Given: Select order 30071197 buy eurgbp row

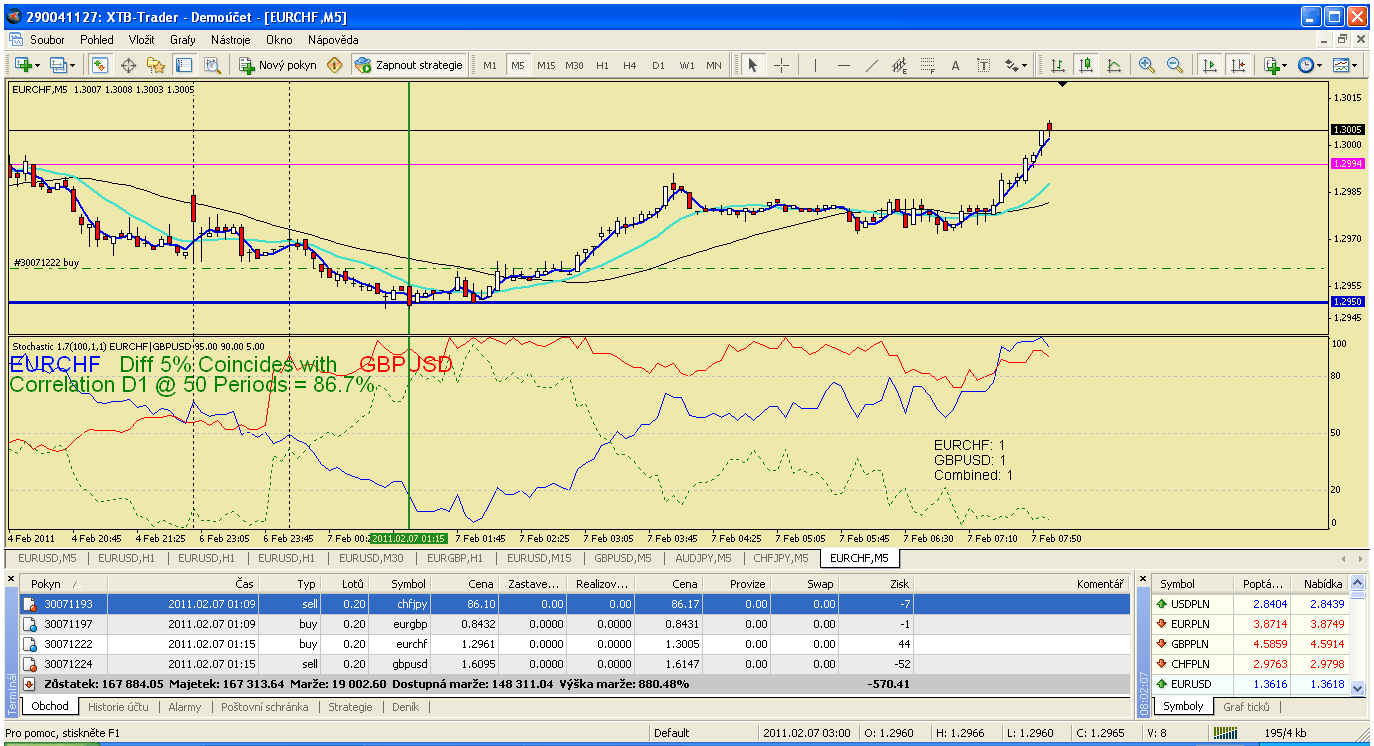Looking at the screenshot, I should click(575, 624).
